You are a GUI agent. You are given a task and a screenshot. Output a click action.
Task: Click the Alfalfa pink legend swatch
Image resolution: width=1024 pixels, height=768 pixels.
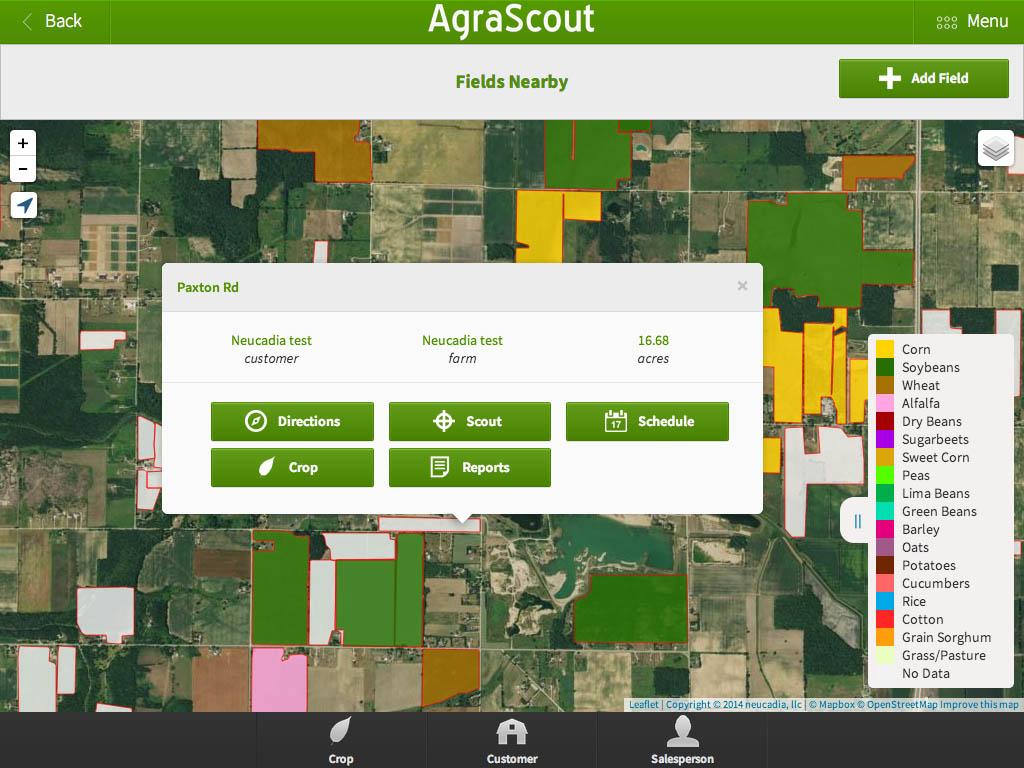885,403
